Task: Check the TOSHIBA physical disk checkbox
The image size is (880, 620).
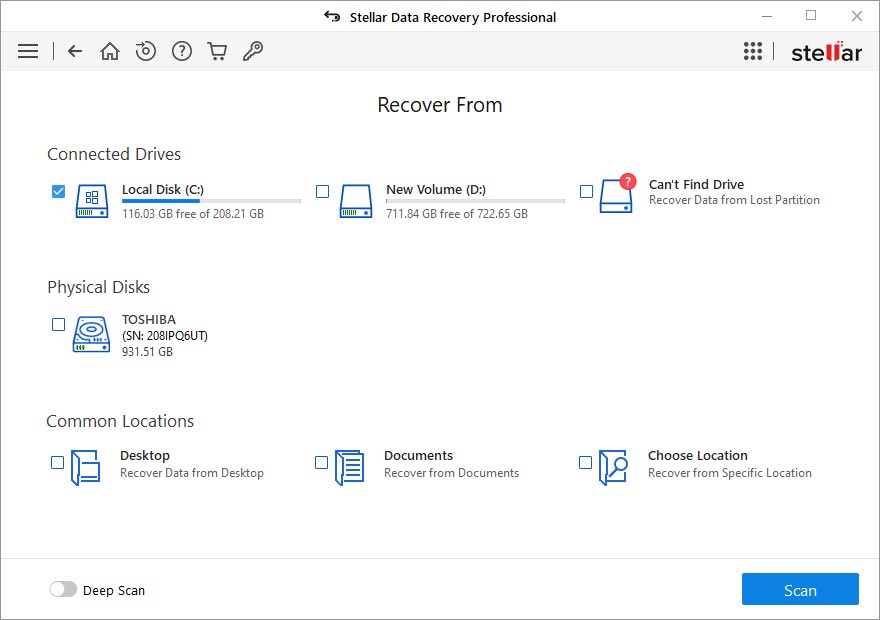Action: coord(58,324)
